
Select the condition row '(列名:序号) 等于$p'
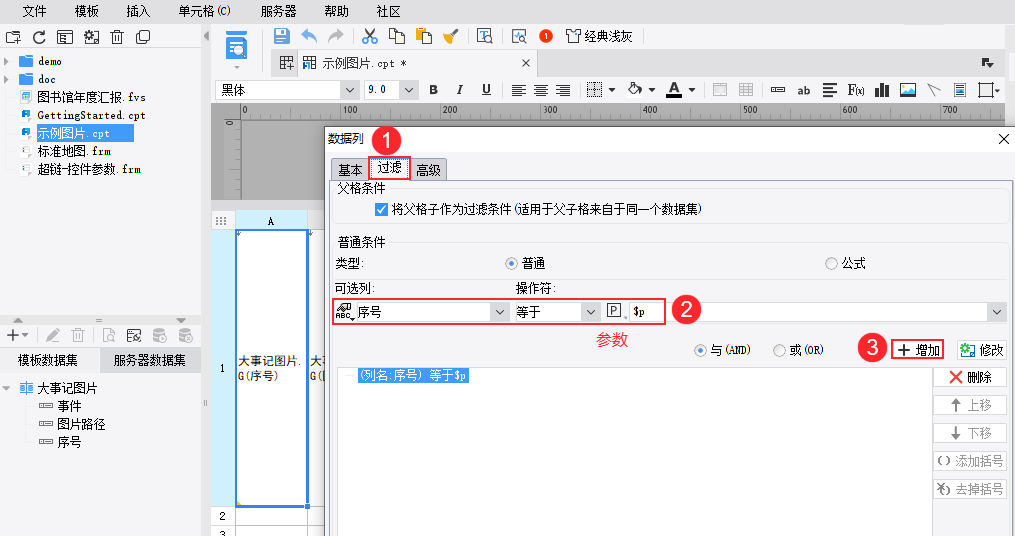click(x=413, y=375)
